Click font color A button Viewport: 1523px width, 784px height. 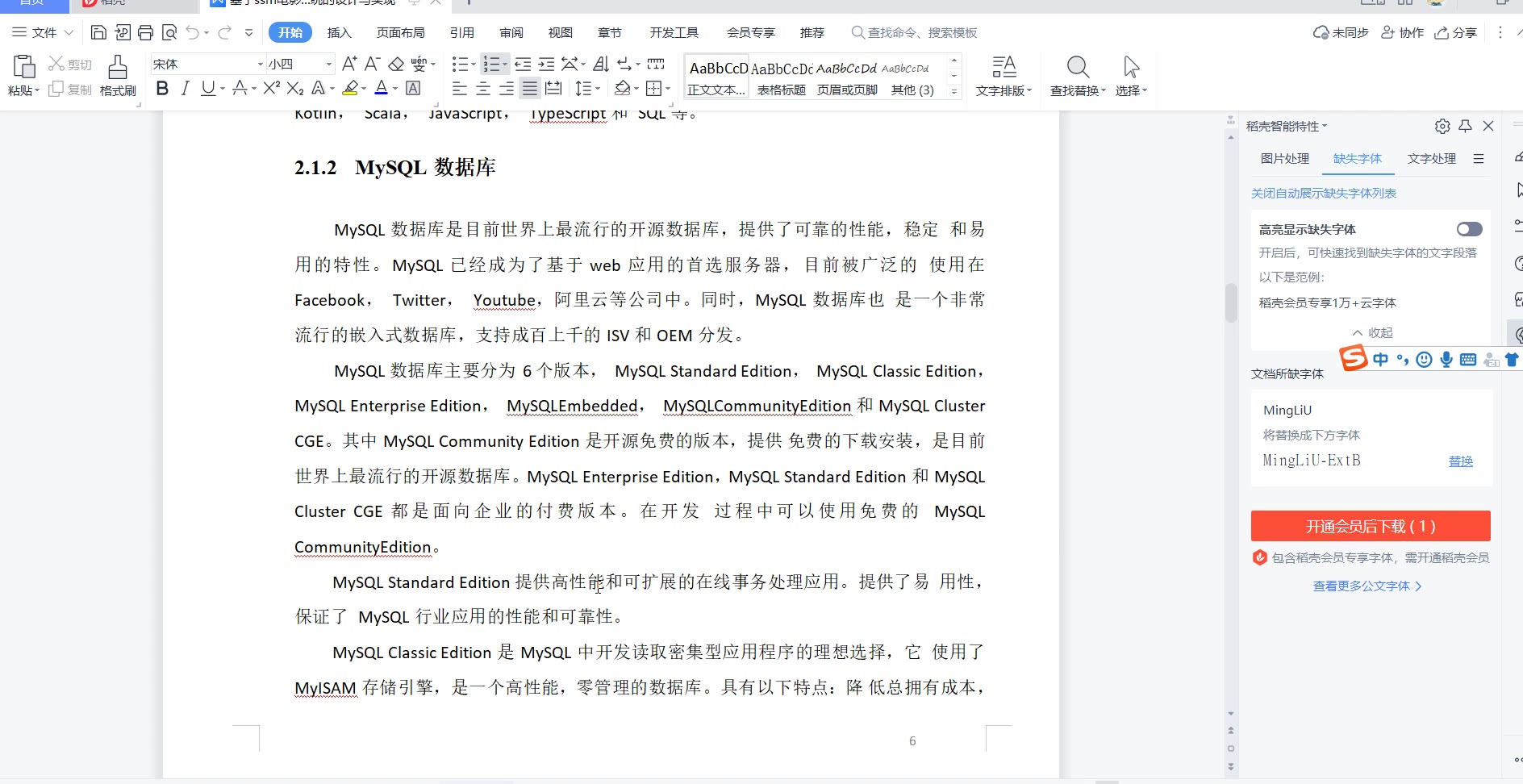pyautogui.click(x=382, y=88)
